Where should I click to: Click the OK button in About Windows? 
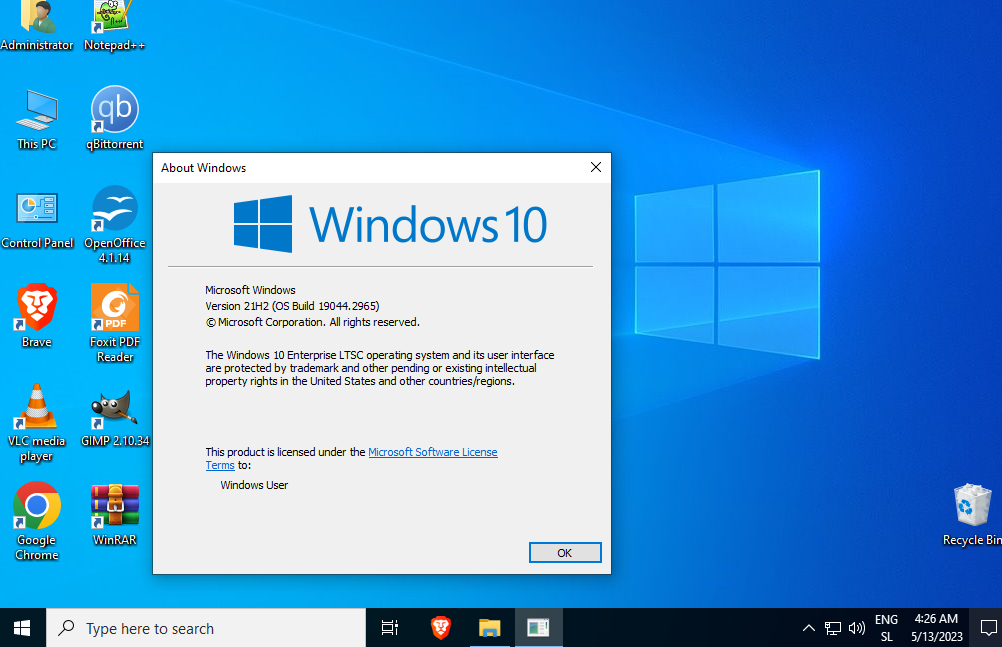pos(565,552)
